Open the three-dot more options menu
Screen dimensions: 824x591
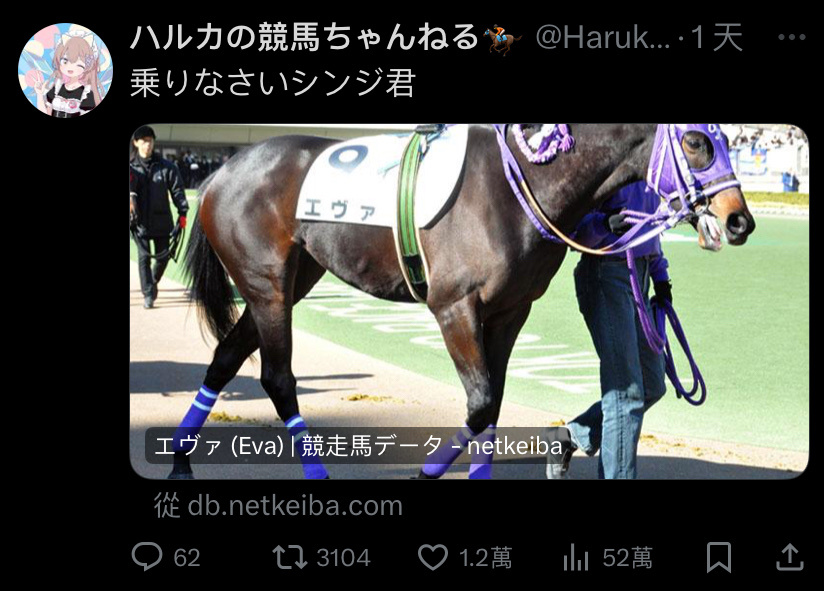[x=791, y=37]
